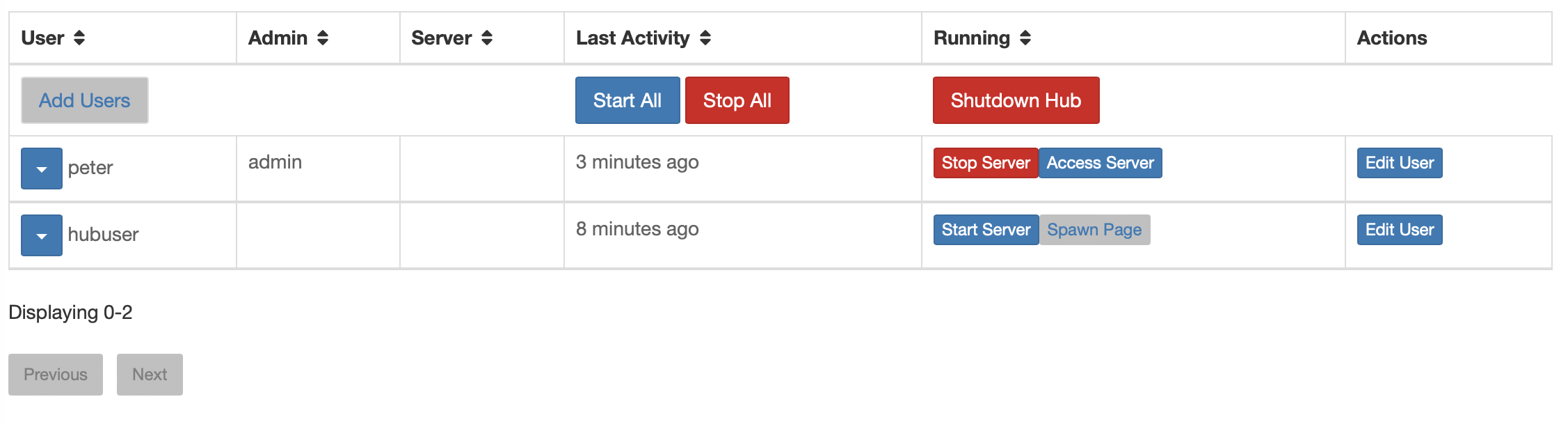
Task: Click the Admin column sort icon
Action: (323, 38)
